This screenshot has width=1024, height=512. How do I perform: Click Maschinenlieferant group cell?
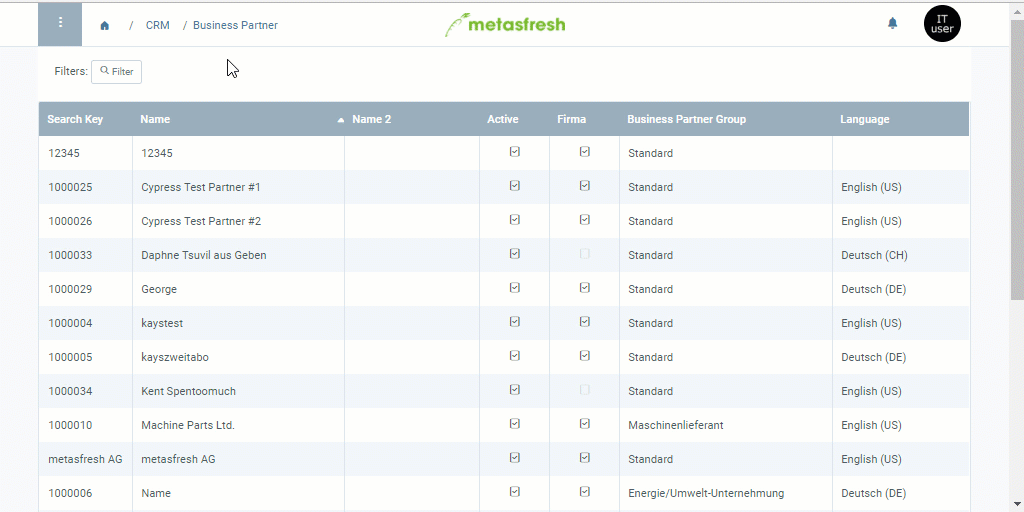[x=676, y=425]
